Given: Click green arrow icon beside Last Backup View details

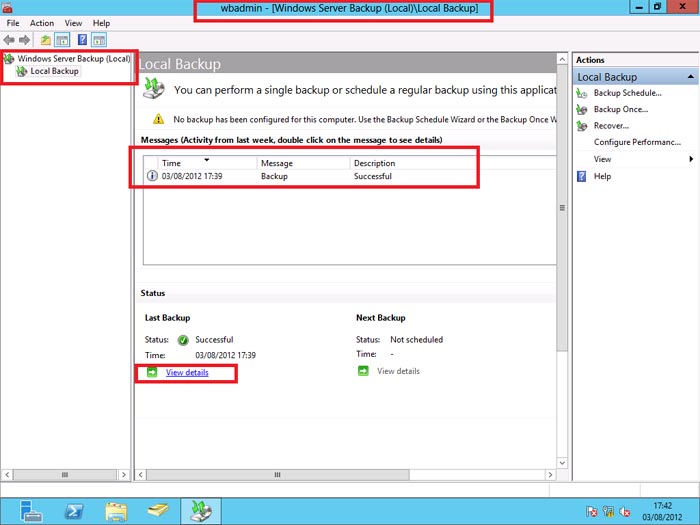Looking at the screenshot, I should pos(152,372).
